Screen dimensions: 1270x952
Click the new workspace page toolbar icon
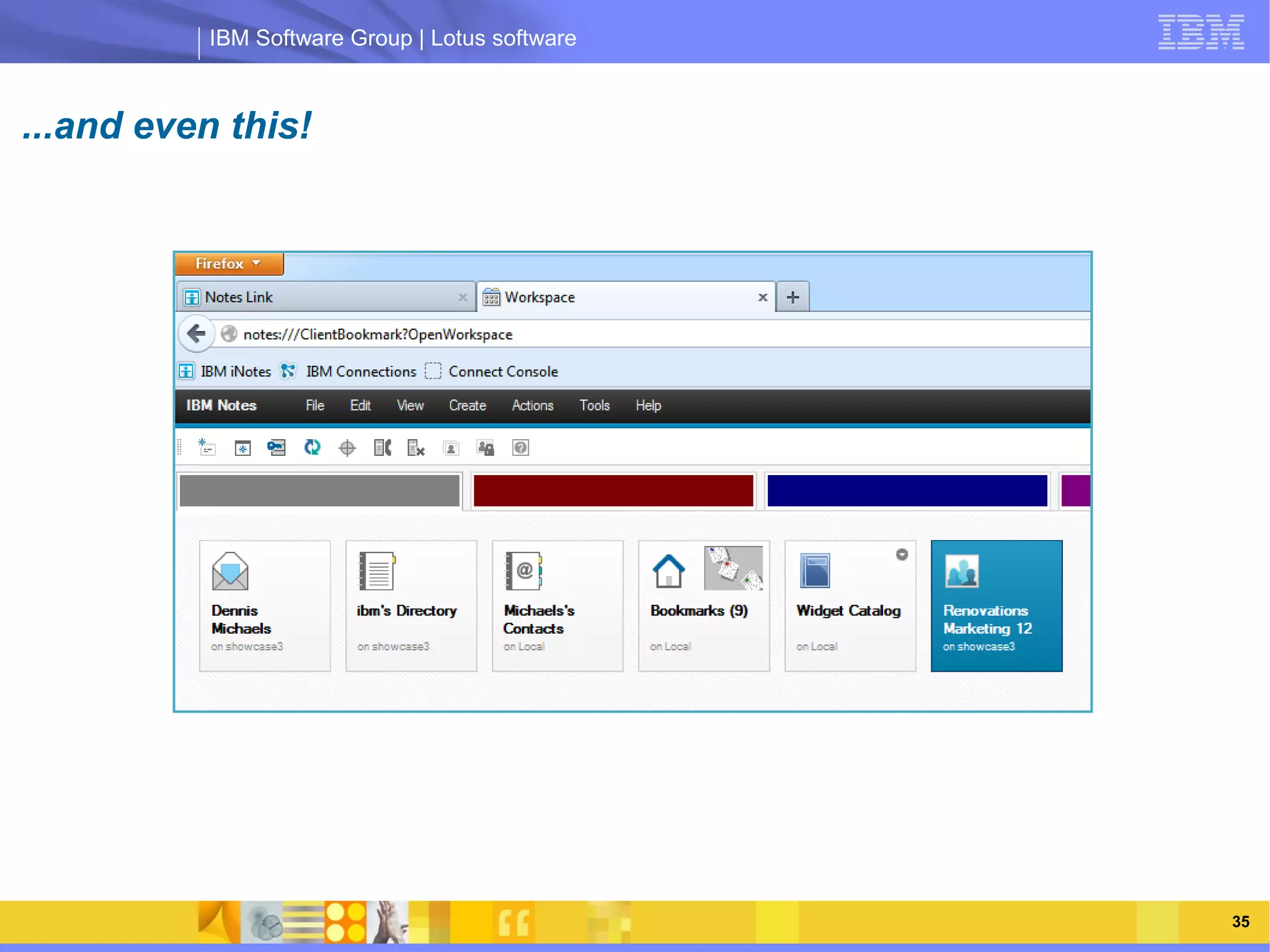pos(242,448)
